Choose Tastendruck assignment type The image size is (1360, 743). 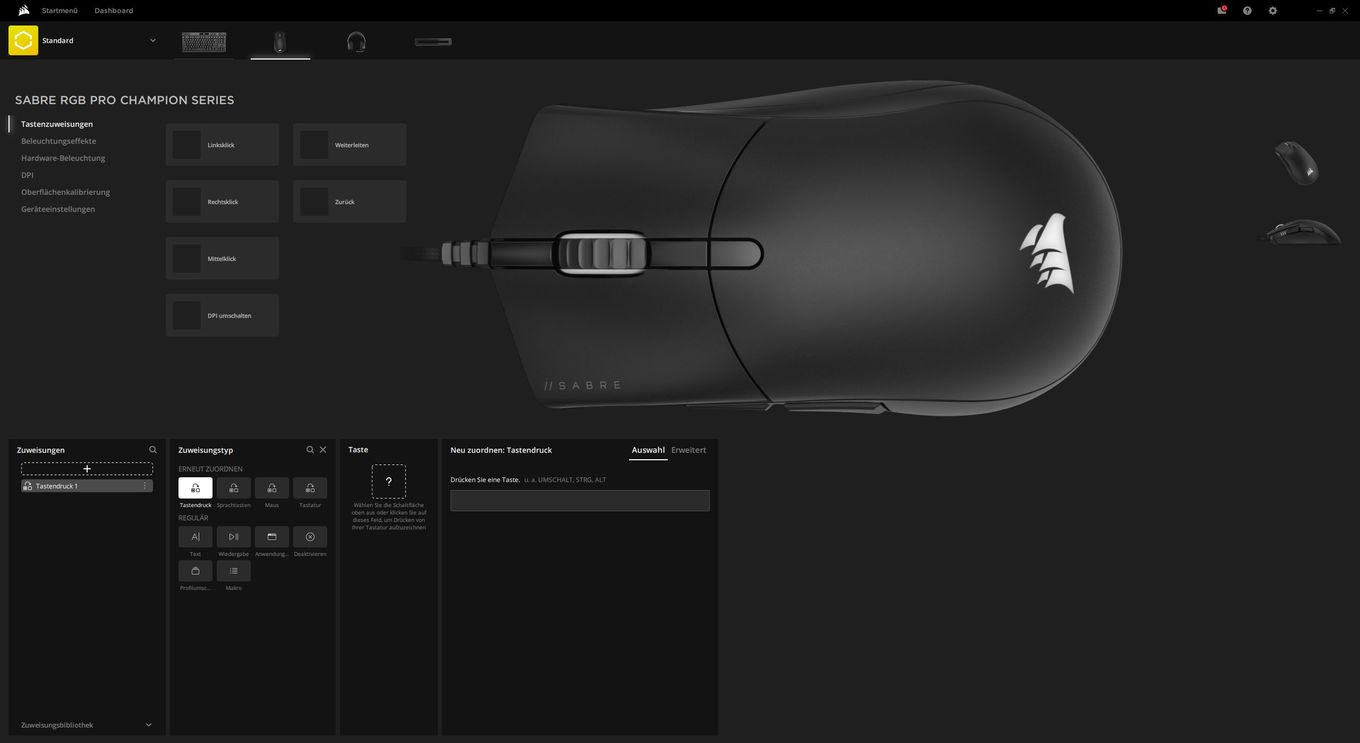195,488
